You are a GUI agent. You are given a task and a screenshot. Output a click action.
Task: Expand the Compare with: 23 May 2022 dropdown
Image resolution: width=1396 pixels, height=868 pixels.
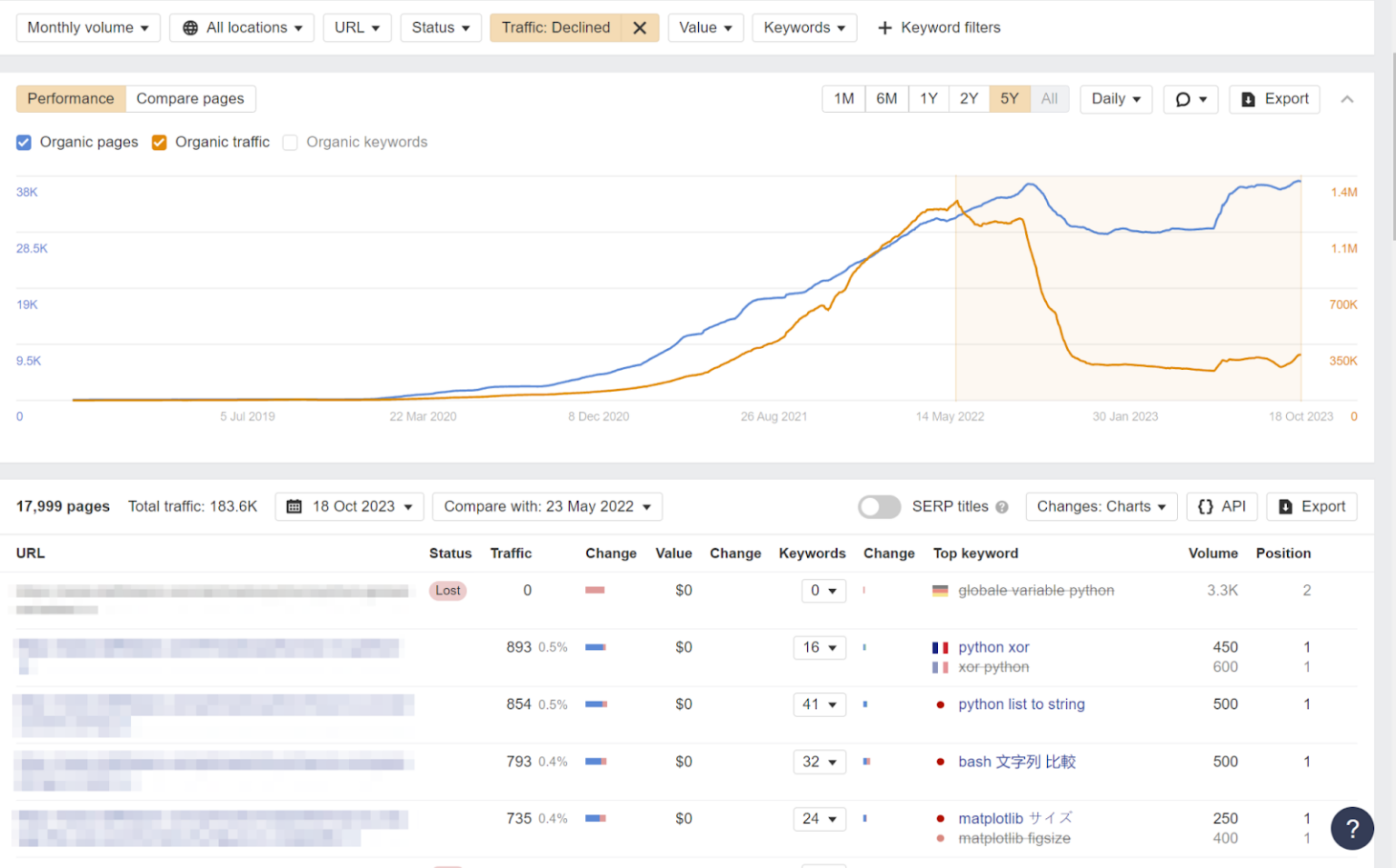point(547,506)
